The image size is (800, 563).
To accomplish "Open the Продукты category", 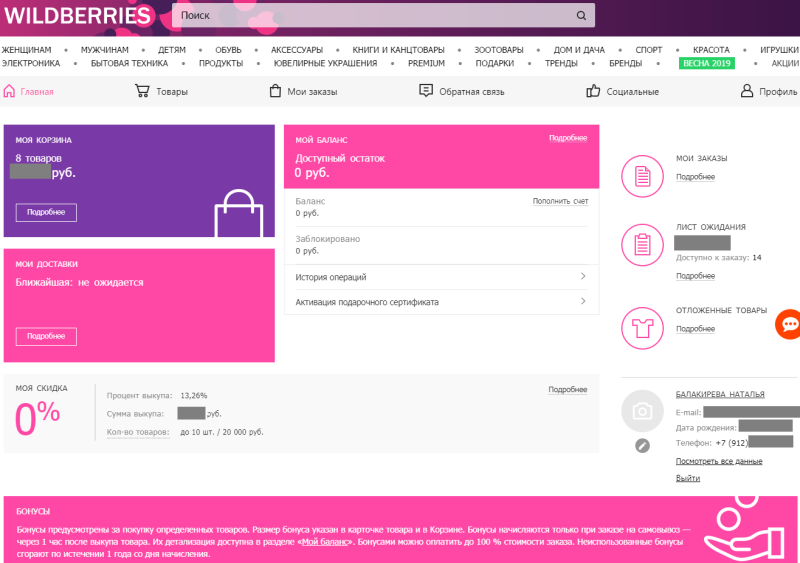I will pos(221,63).
